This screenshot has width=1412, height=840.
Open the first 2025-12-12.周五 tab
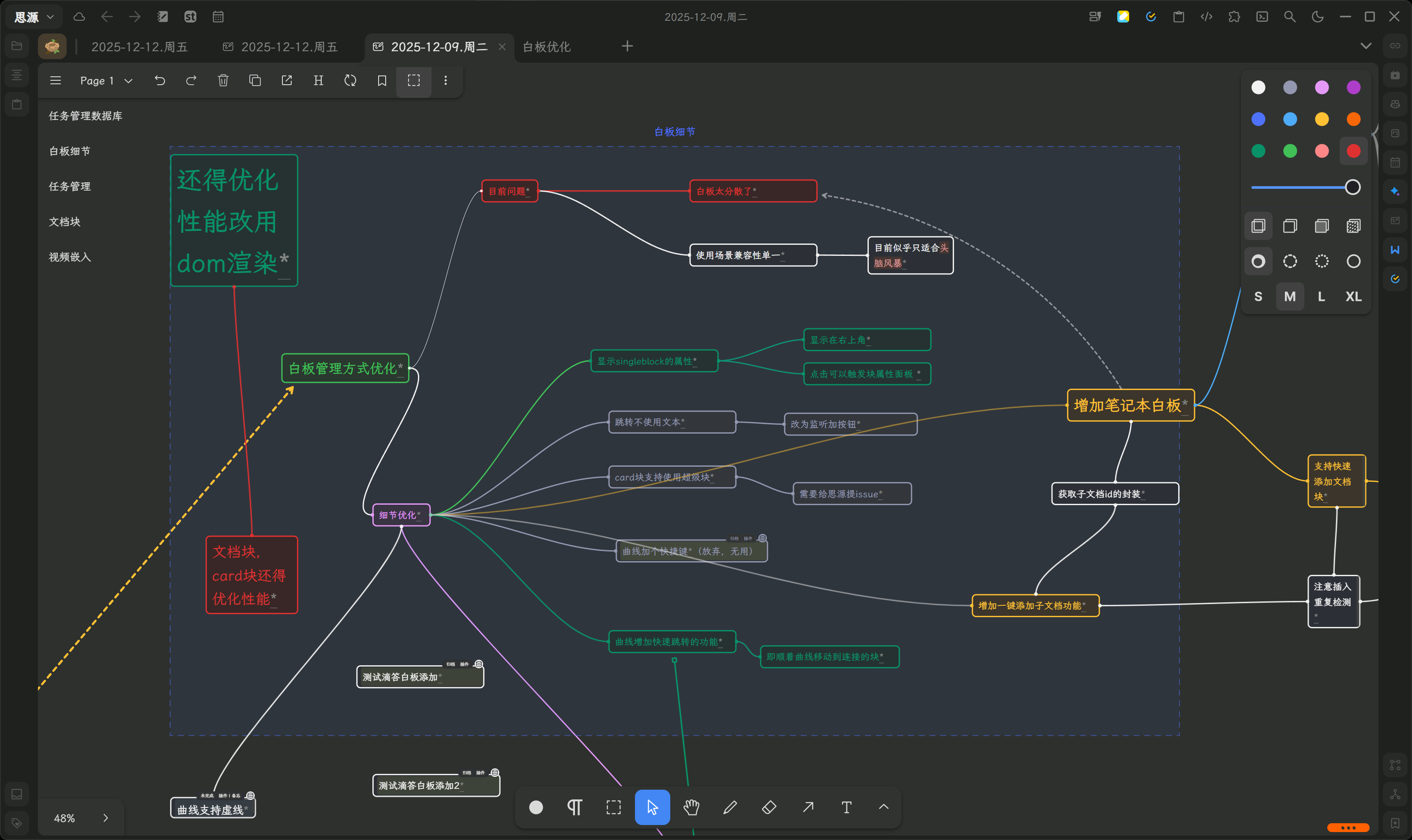pyautogui.click(x=139, y=46)
